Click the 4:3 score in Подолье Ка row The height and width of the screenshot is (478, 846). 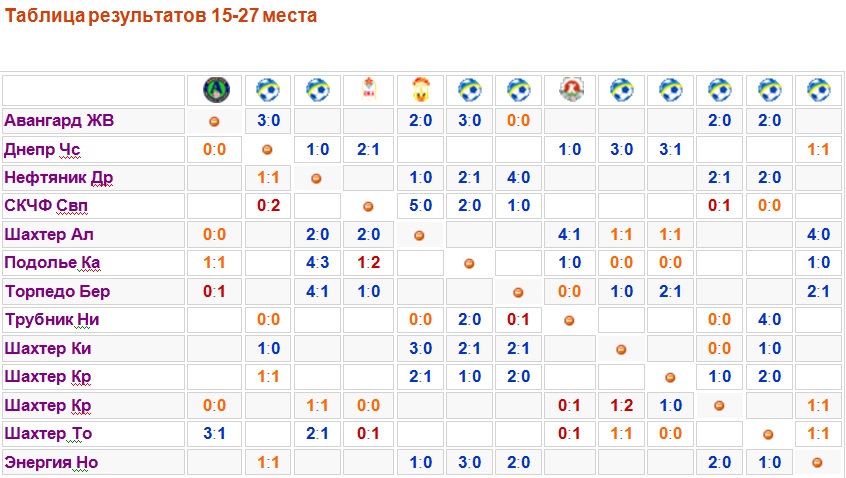click(318, 264)
